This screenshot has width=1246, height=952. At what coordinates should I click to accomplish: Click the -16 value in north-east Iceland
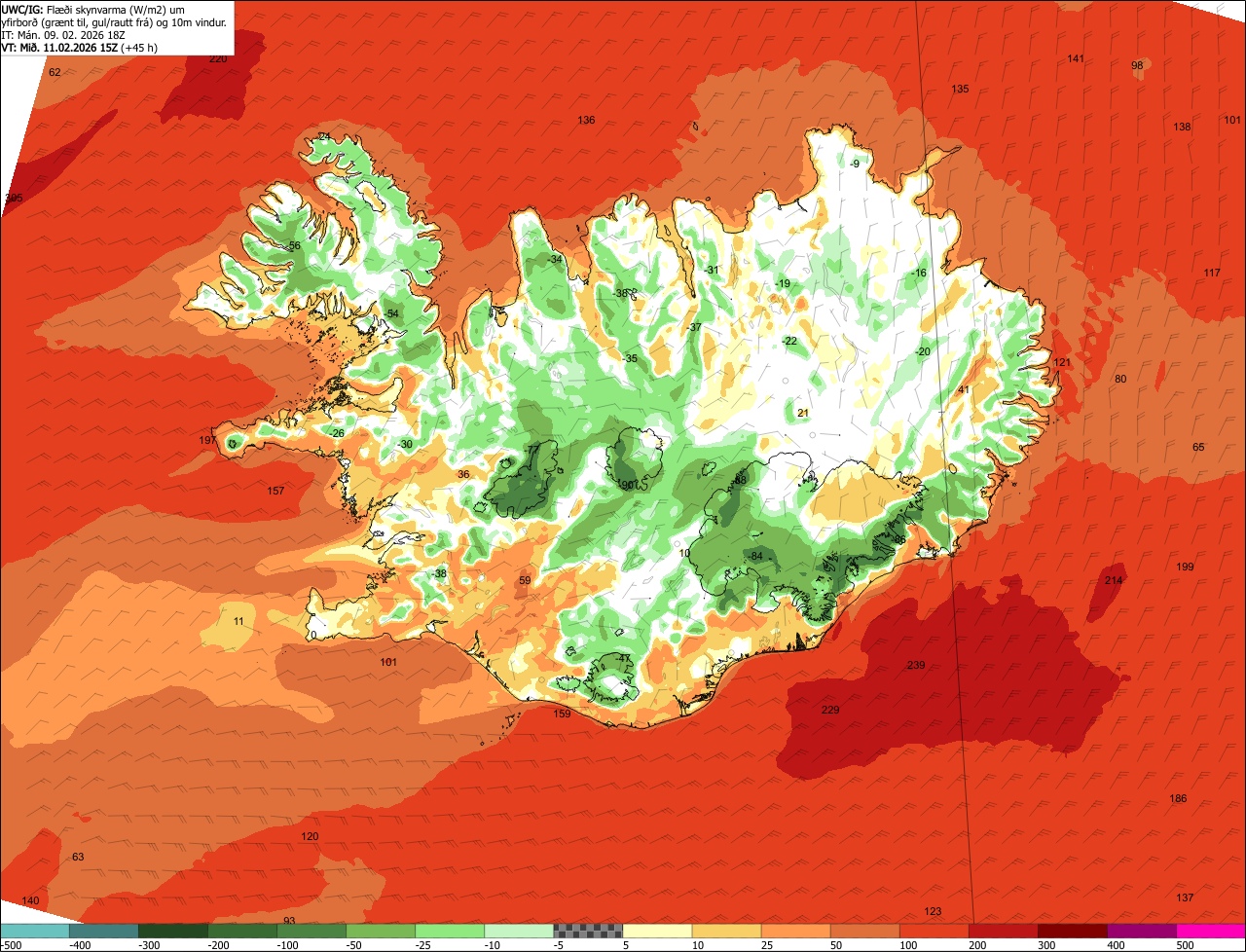click(919, 273)
